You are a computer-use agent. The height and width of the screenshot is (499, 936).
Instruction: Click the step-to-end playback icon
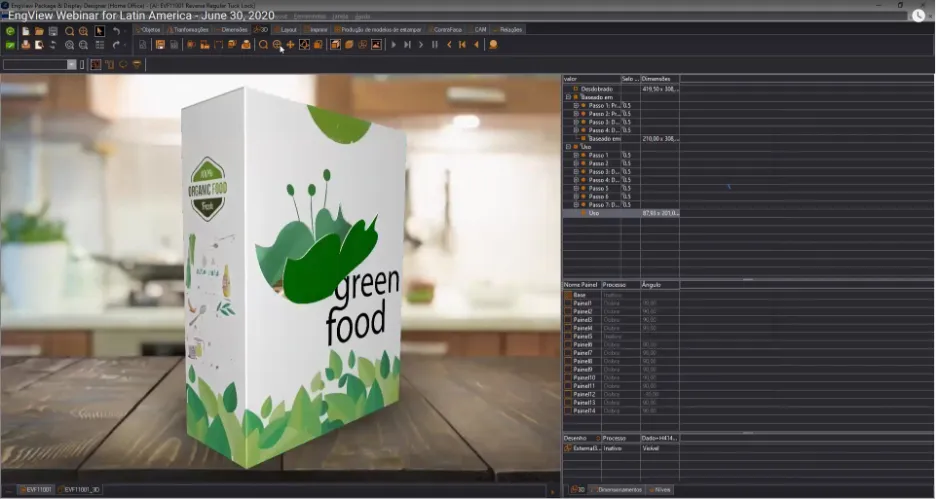(x=407, y=45)
